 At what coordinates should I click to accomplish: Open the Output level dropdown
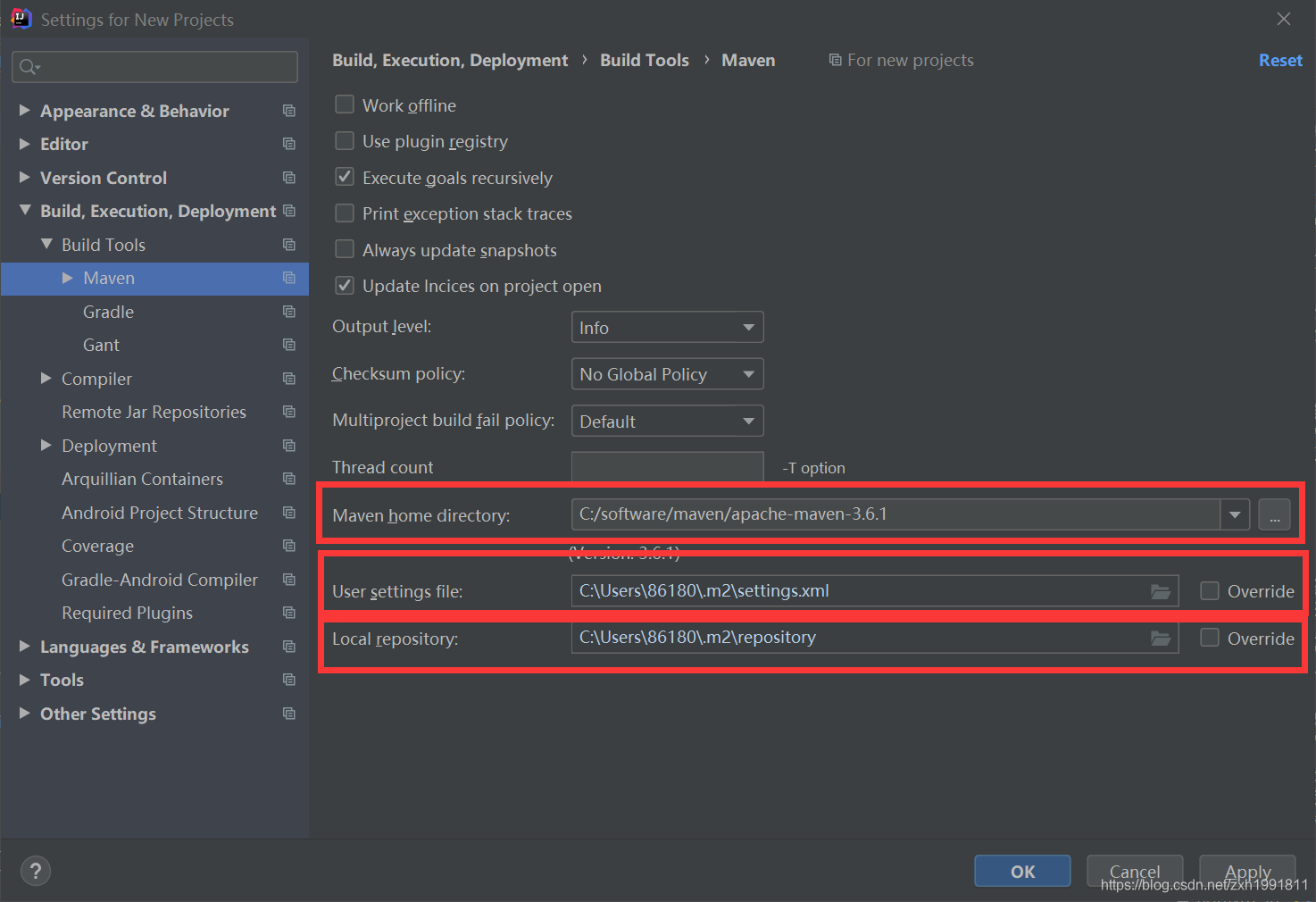tap(667, 327)
